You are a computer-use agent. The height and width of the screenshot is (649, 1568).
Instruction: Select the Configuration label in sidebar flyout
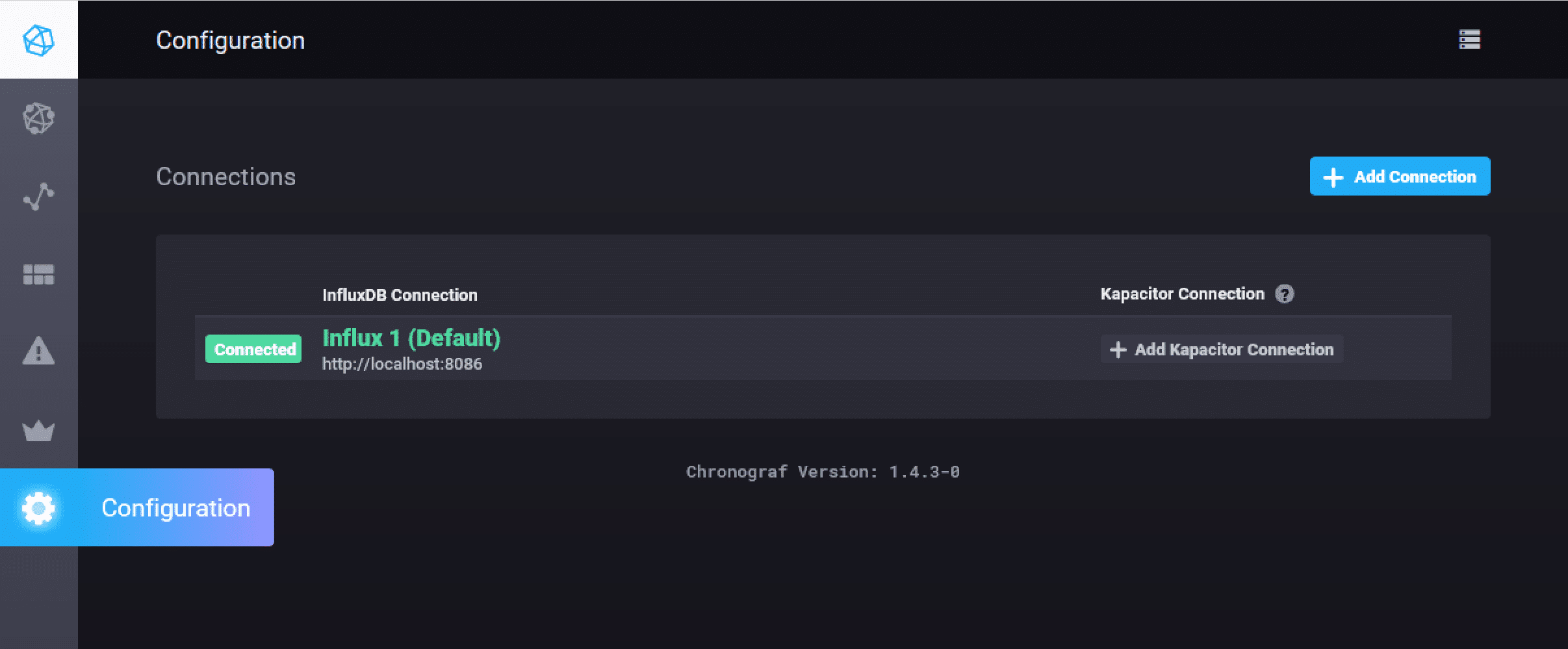coord(175,508)
